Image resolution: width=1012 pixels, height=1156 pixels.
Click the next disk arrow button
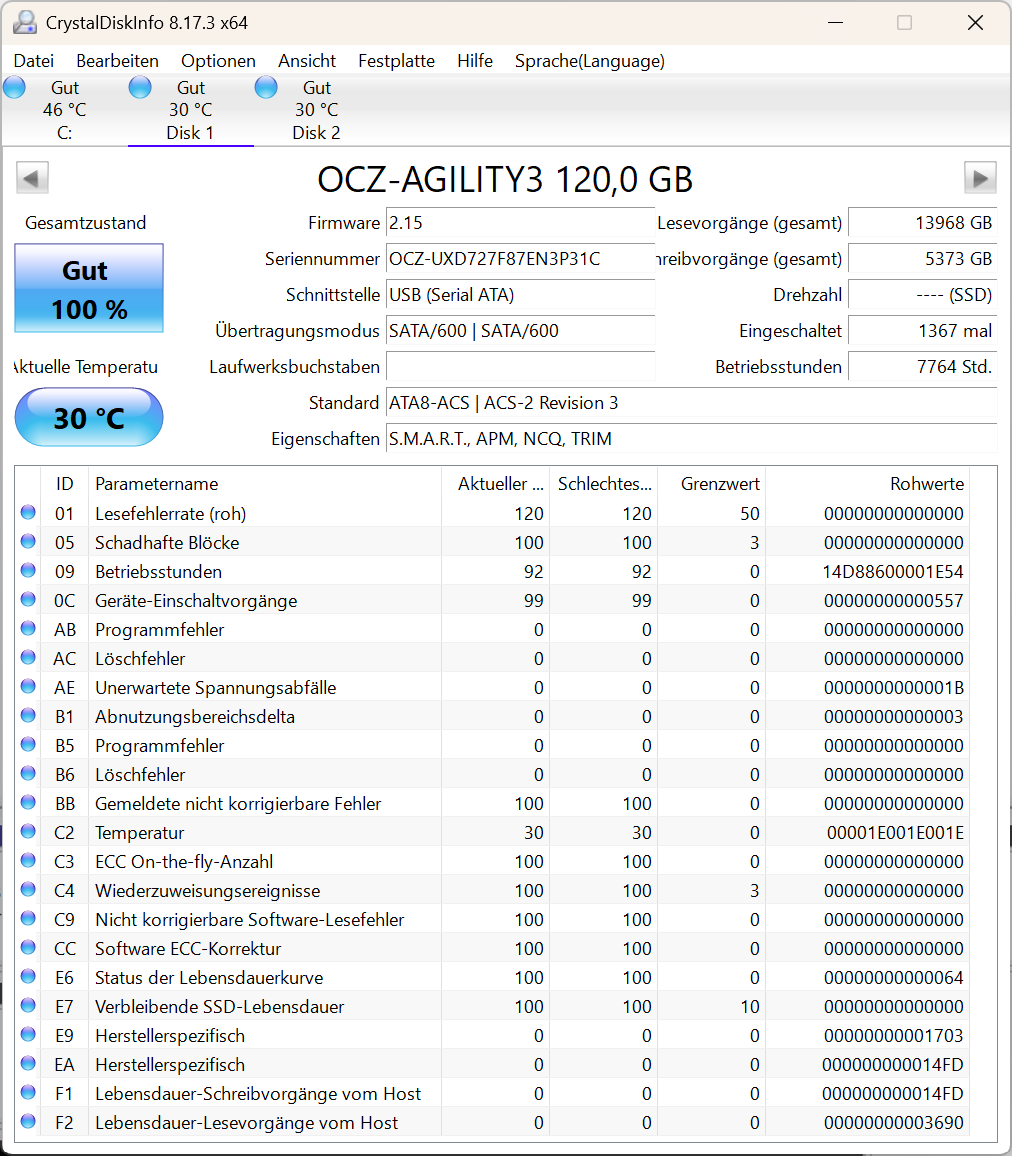[x=980, y=178]
